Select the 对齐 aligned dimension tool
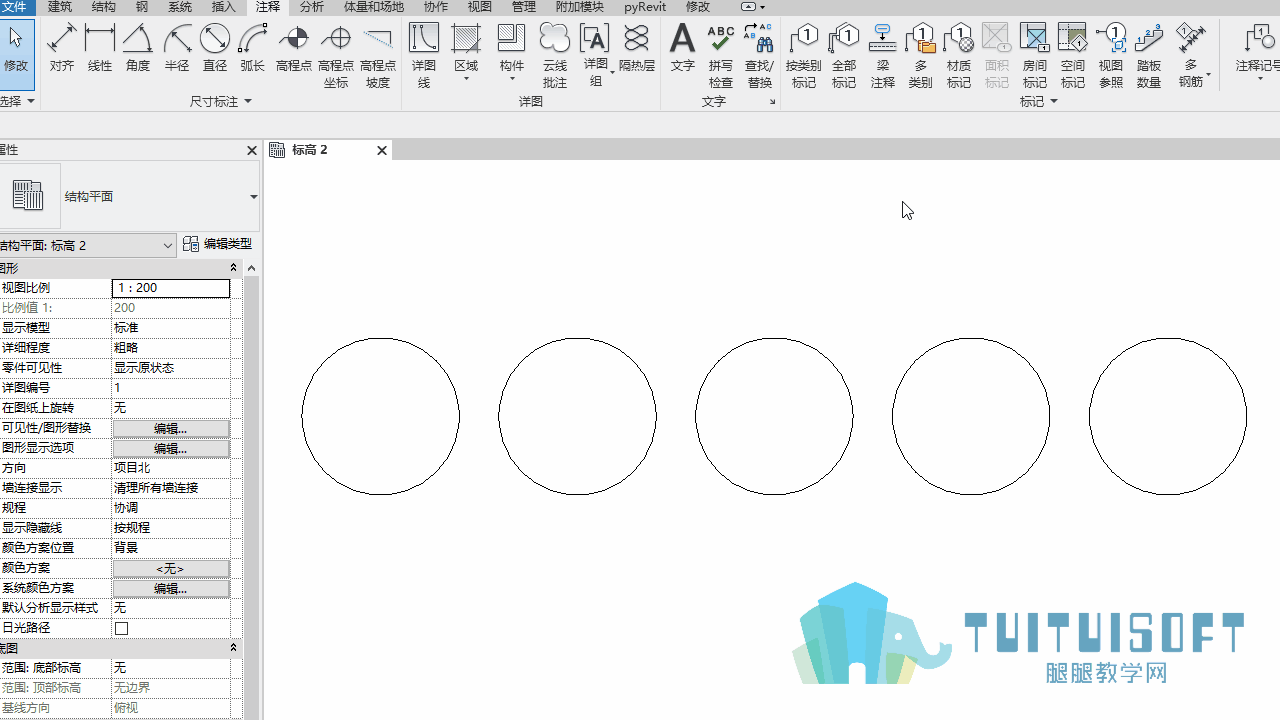The image size is (1280, 720). click(x=62, y=49)
